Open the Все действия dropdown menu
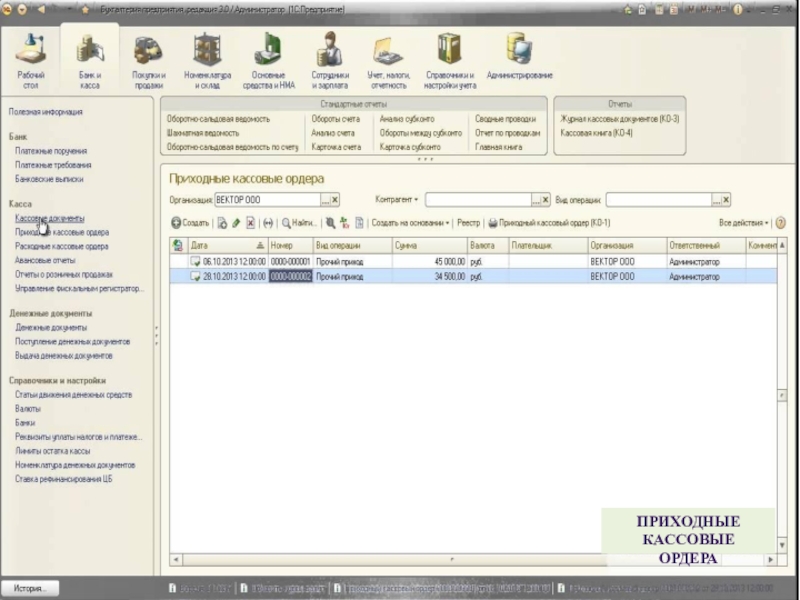800x600 pixels. click(743, 223)
